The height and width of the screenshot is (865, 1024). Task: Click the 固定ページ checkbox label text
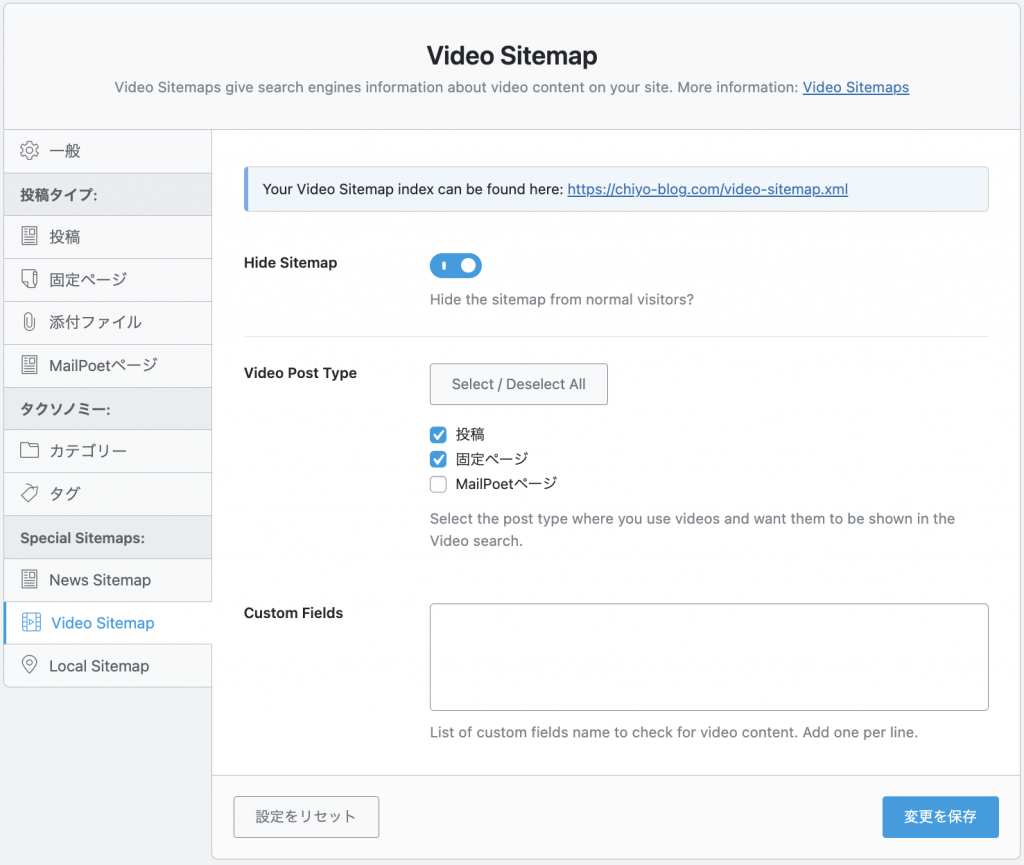pos(492,460)
